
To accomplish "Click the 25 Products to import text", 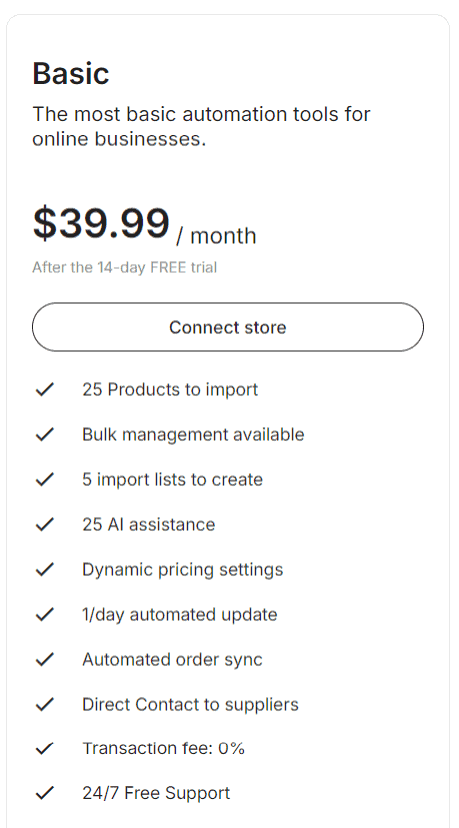I will pos(170,390).
